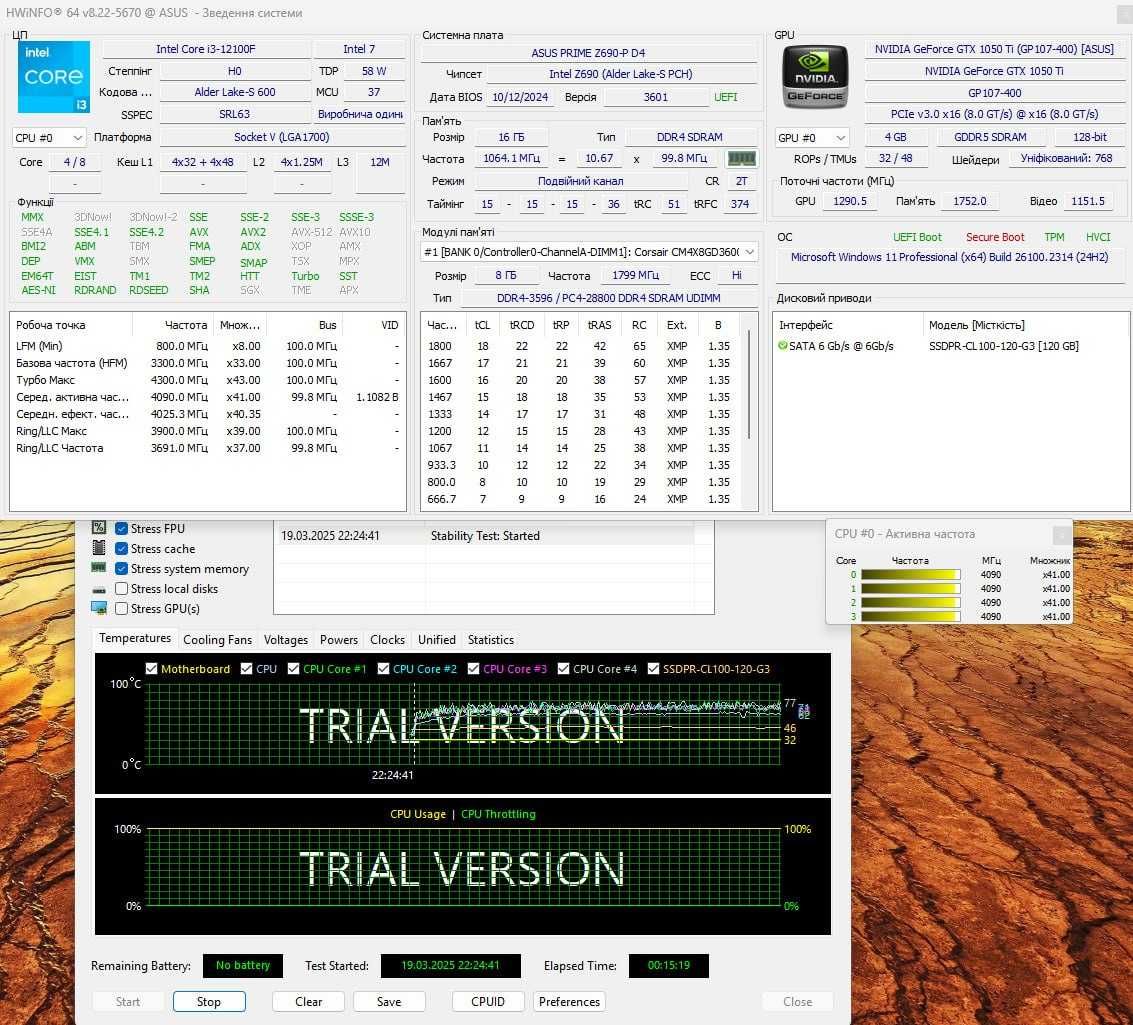Click the BIOS version 3601 field

[656, 97]
